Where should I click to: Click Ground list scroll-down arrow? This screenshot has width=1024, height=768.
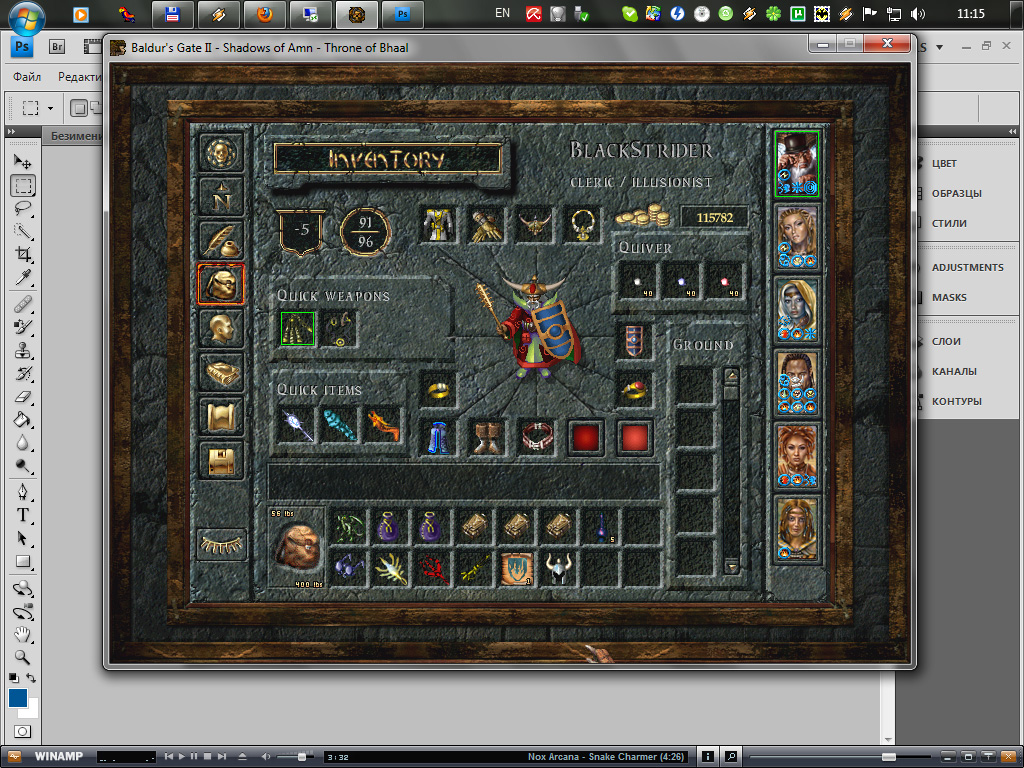731,568
